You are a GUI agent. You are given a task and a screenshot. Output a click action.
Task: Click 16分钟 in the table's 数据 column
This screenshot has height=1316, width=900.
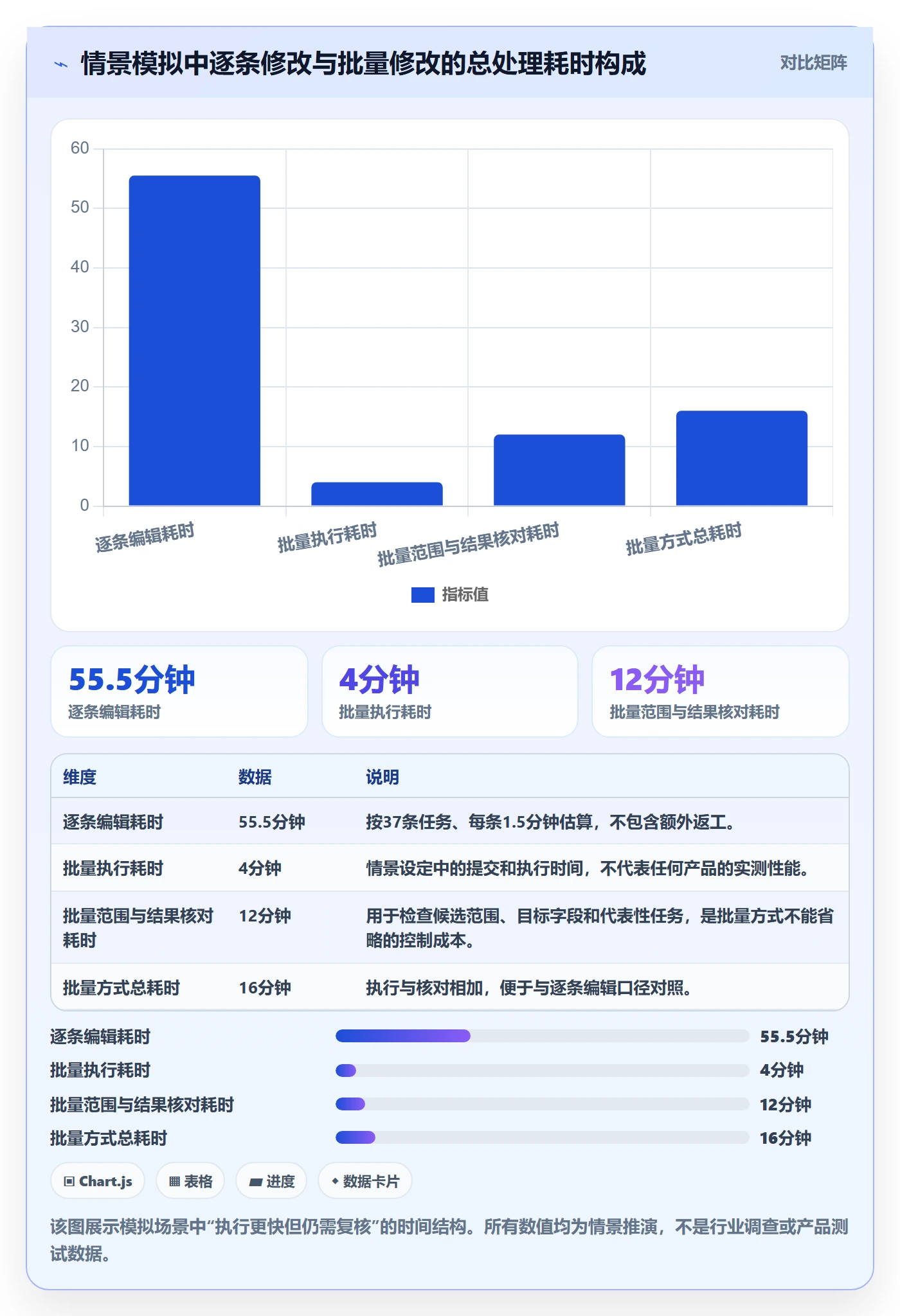tap(265, 988)
